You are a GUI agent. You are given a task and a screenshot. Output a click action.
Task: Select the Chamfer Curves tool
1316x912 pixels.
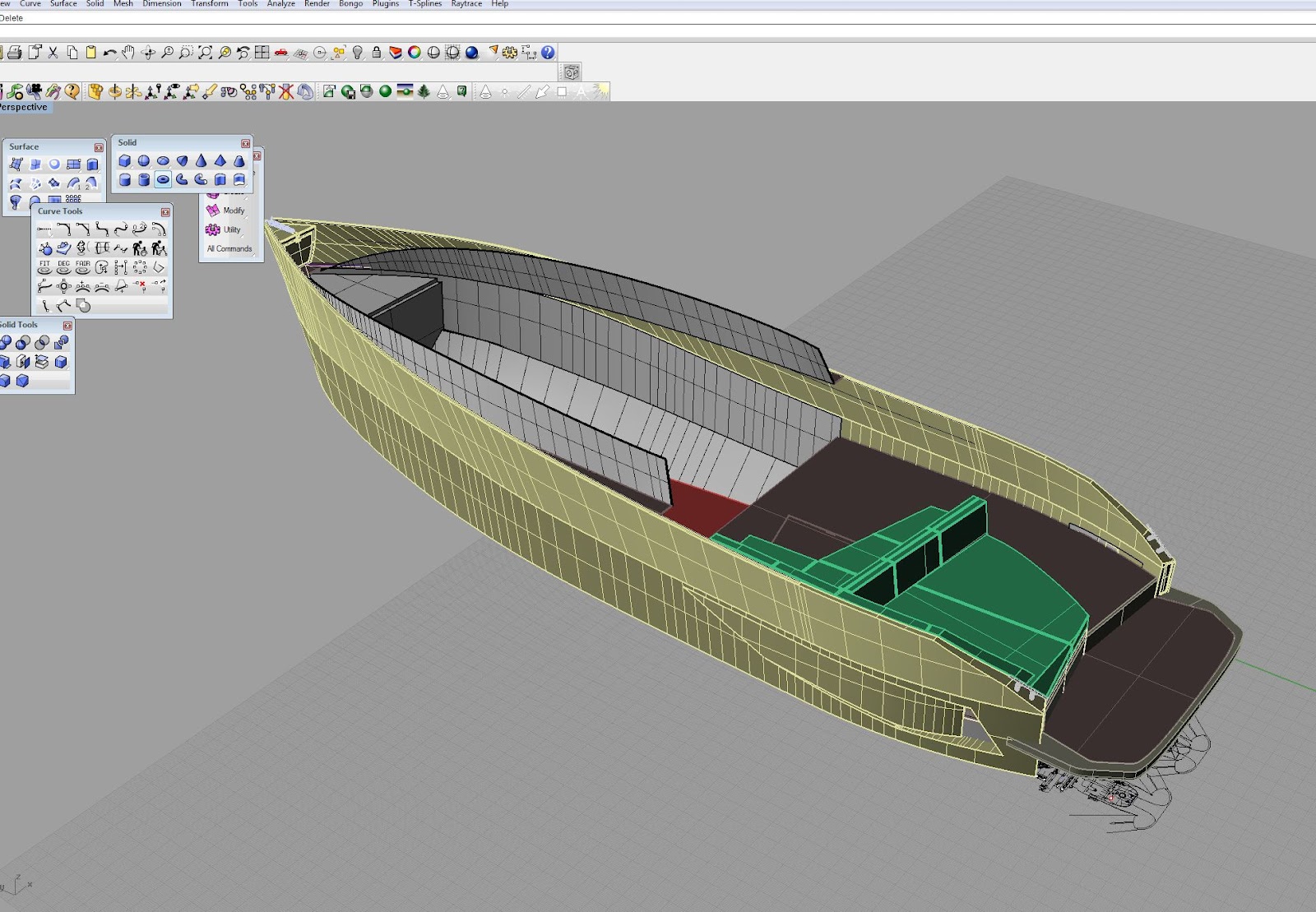tap(82, 229)
